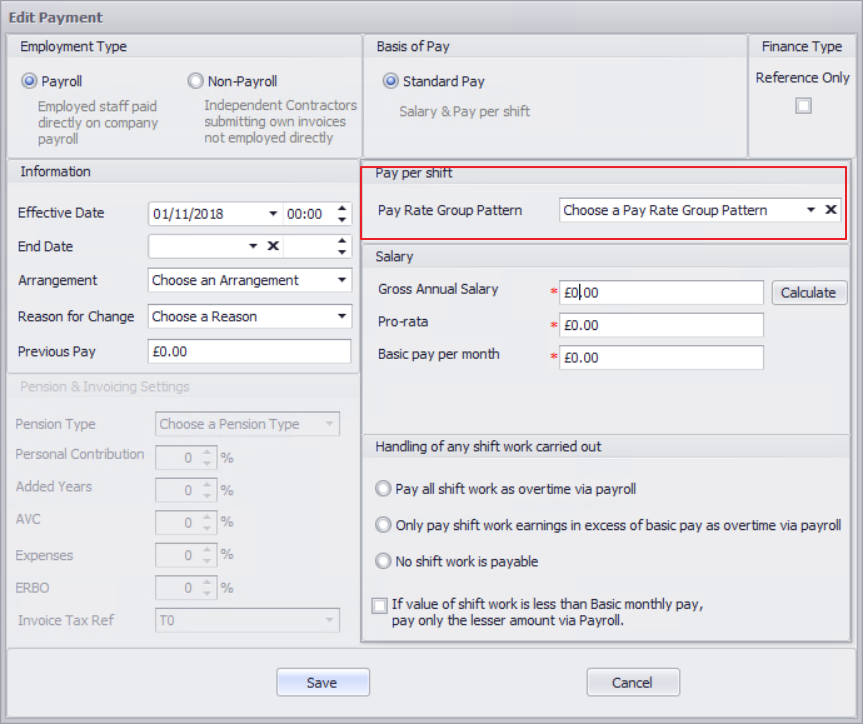Viewport: 863px width, 724px height.
Task: Expand the Reason for Change dropdown
Action: [342, 317]
